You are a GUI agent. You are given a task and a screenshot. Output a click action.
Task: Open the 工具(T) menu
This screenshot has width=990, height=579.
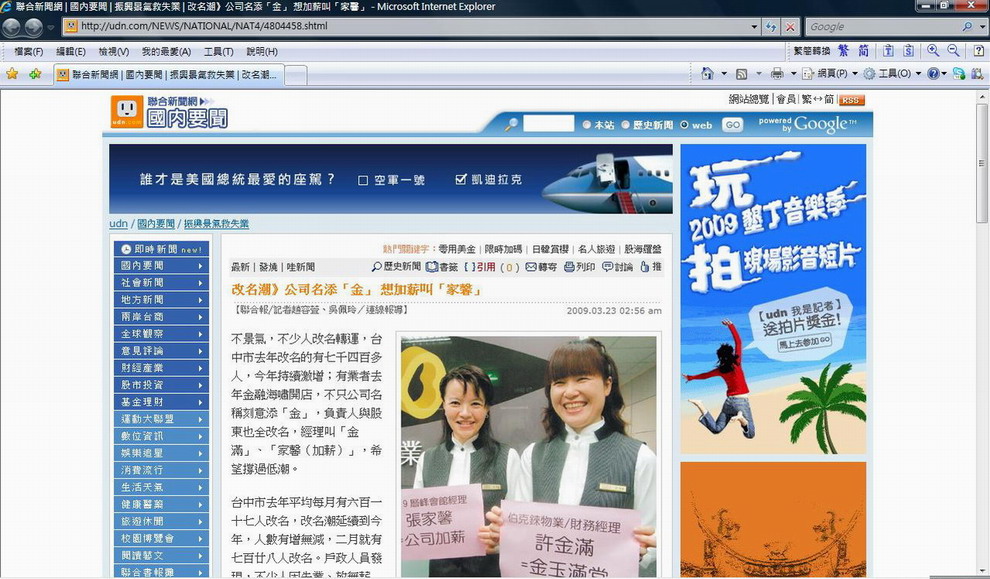tap(218, 52)
